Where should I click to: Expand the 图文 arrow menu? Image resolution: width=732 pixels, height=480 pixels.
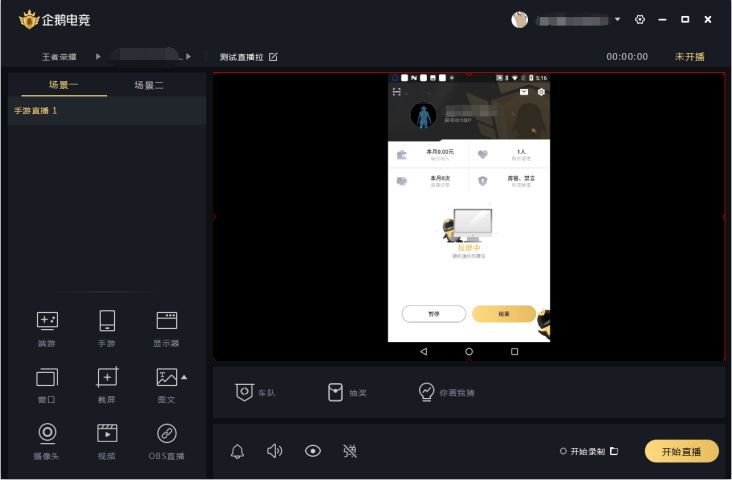coord(184,376)
